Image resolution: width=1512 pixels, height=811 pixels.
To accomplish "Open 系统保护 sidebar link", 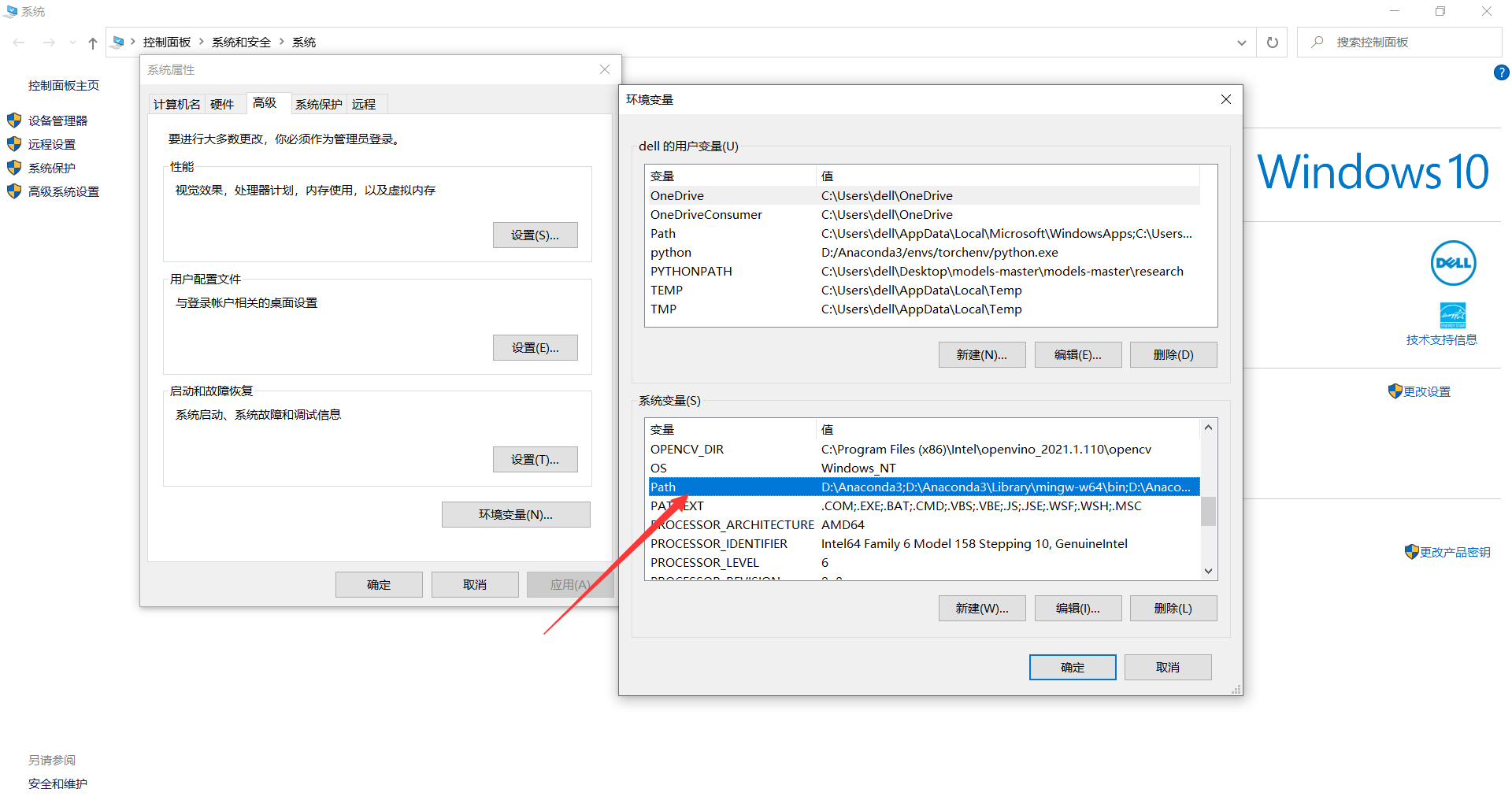I will coord(52,168).
